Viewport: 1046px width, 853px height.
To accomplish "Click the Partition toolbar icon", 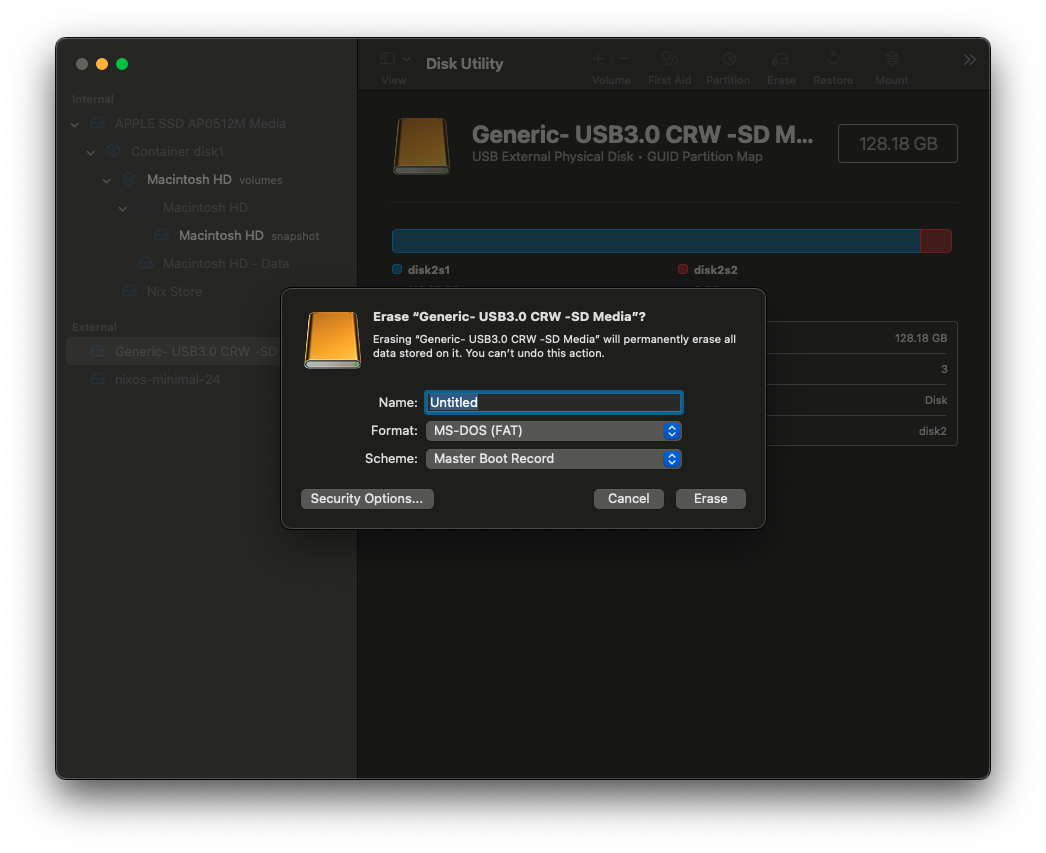I will click(x=729, y=59).
